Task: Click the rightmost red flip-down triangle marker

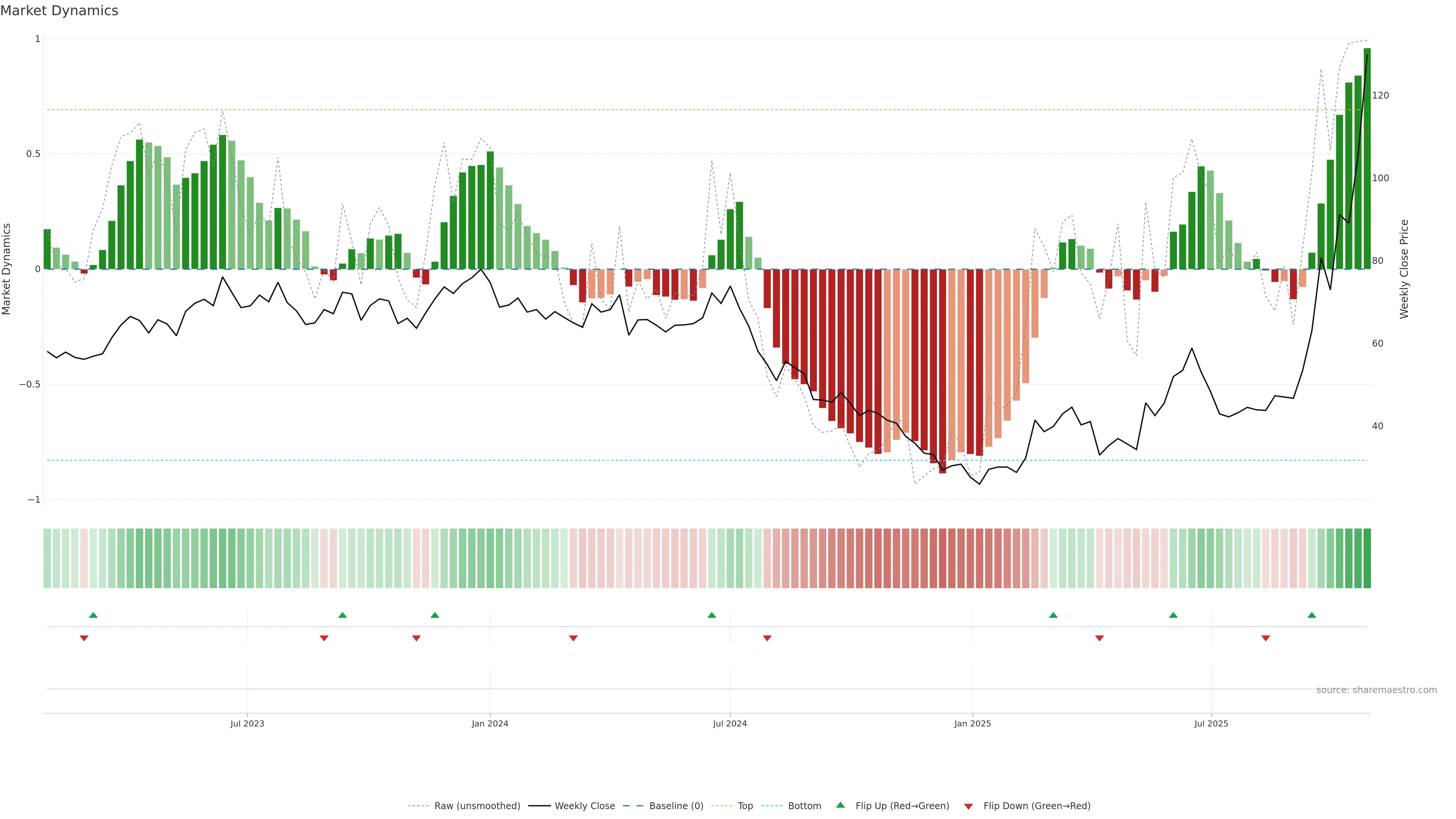Action: 1266,638
